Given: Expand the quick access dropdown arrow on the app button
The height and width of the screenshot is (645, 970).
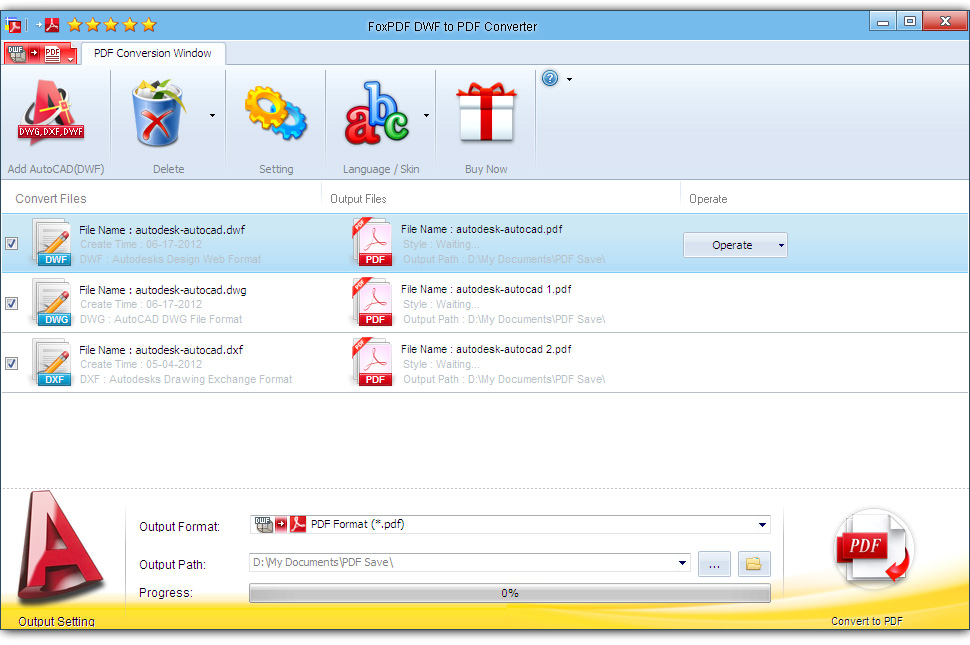Looking at the screenshot, I should 71,59.
